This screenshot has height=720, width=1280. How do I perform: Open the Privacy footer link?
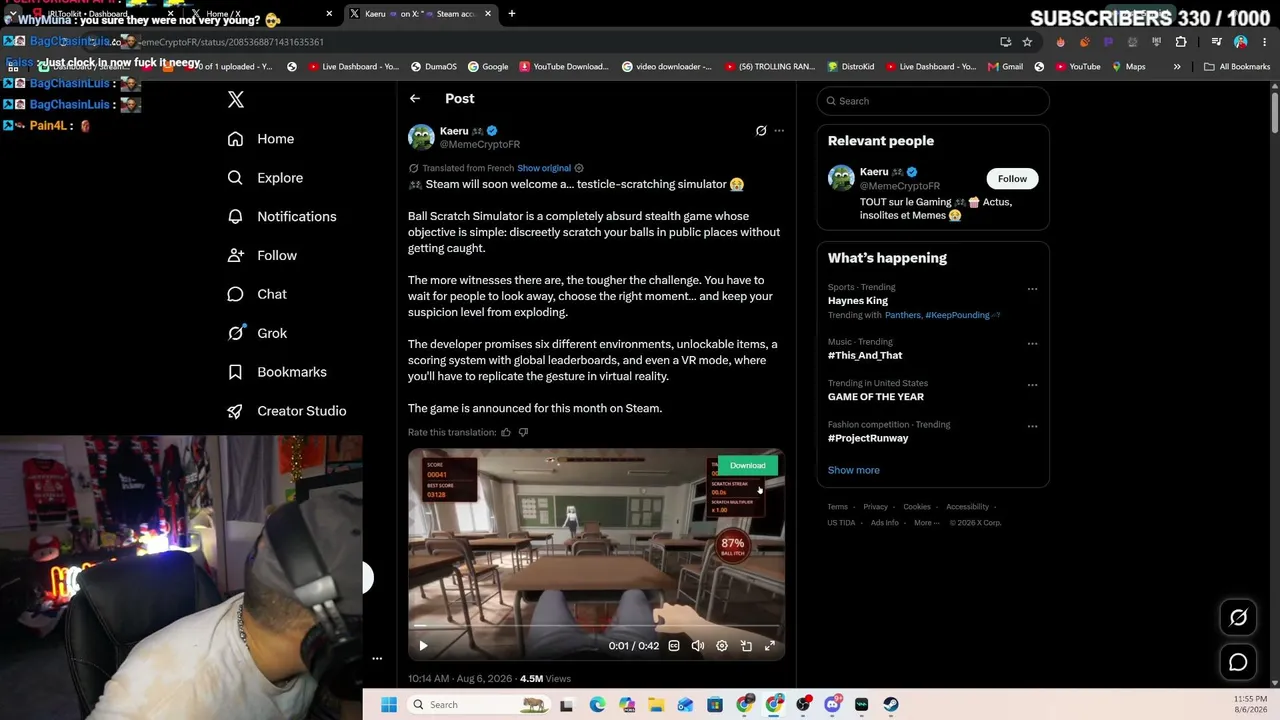(x=875, y=507)
